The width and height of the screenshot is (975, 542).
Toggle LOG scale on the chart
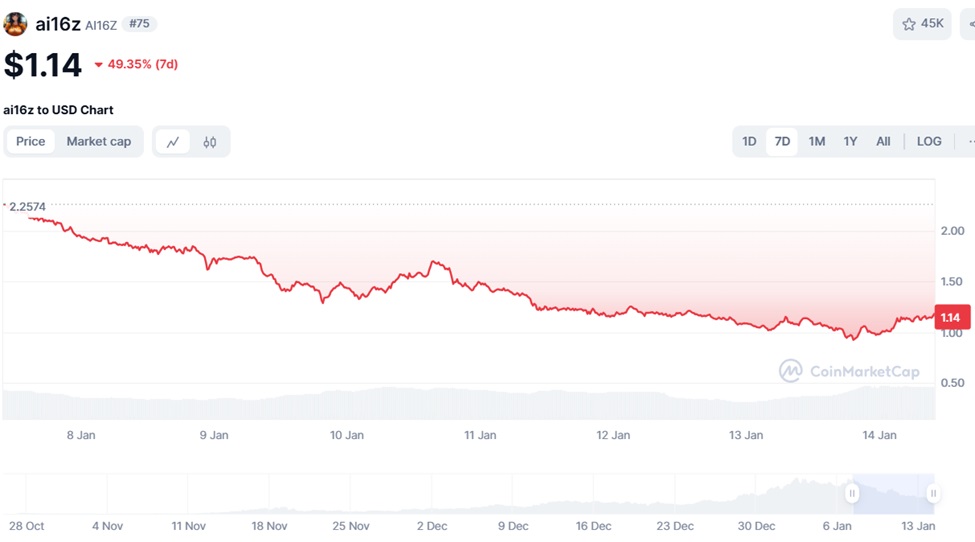pos(929,142)
